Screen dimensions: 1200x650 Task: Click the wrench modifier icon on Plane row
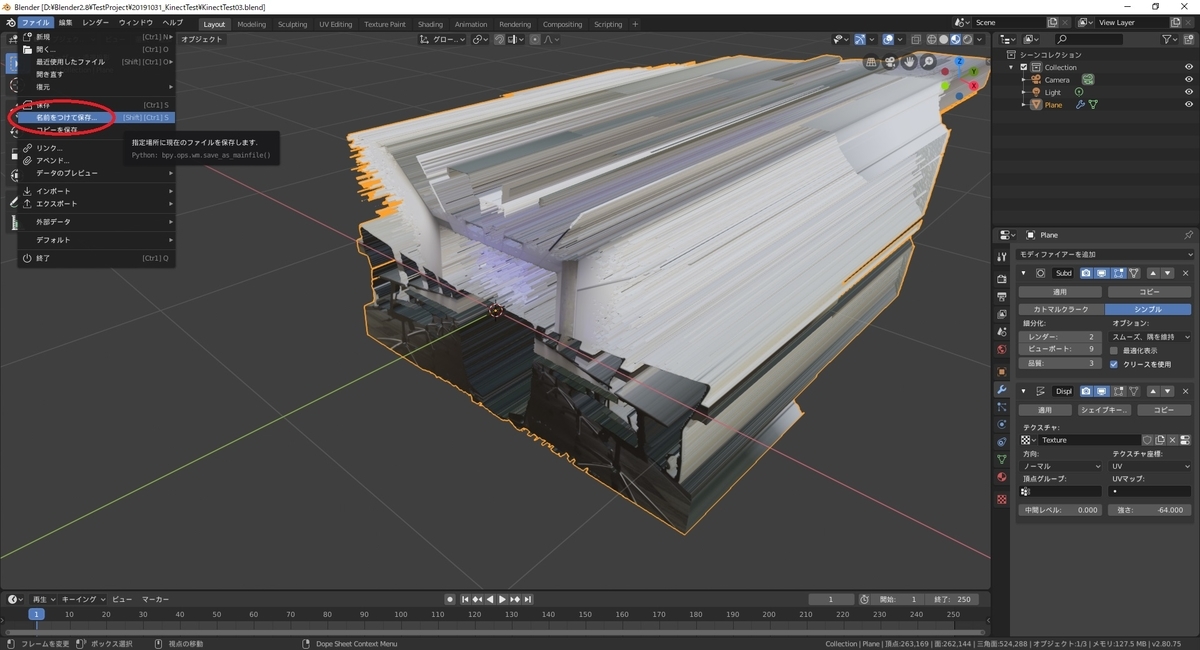click(1080, 104)
